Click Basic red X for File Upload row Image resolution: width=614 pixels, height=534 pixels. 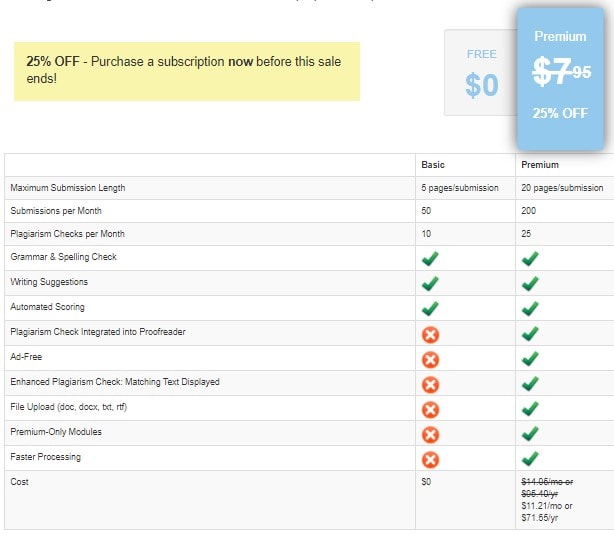[431, 408]
